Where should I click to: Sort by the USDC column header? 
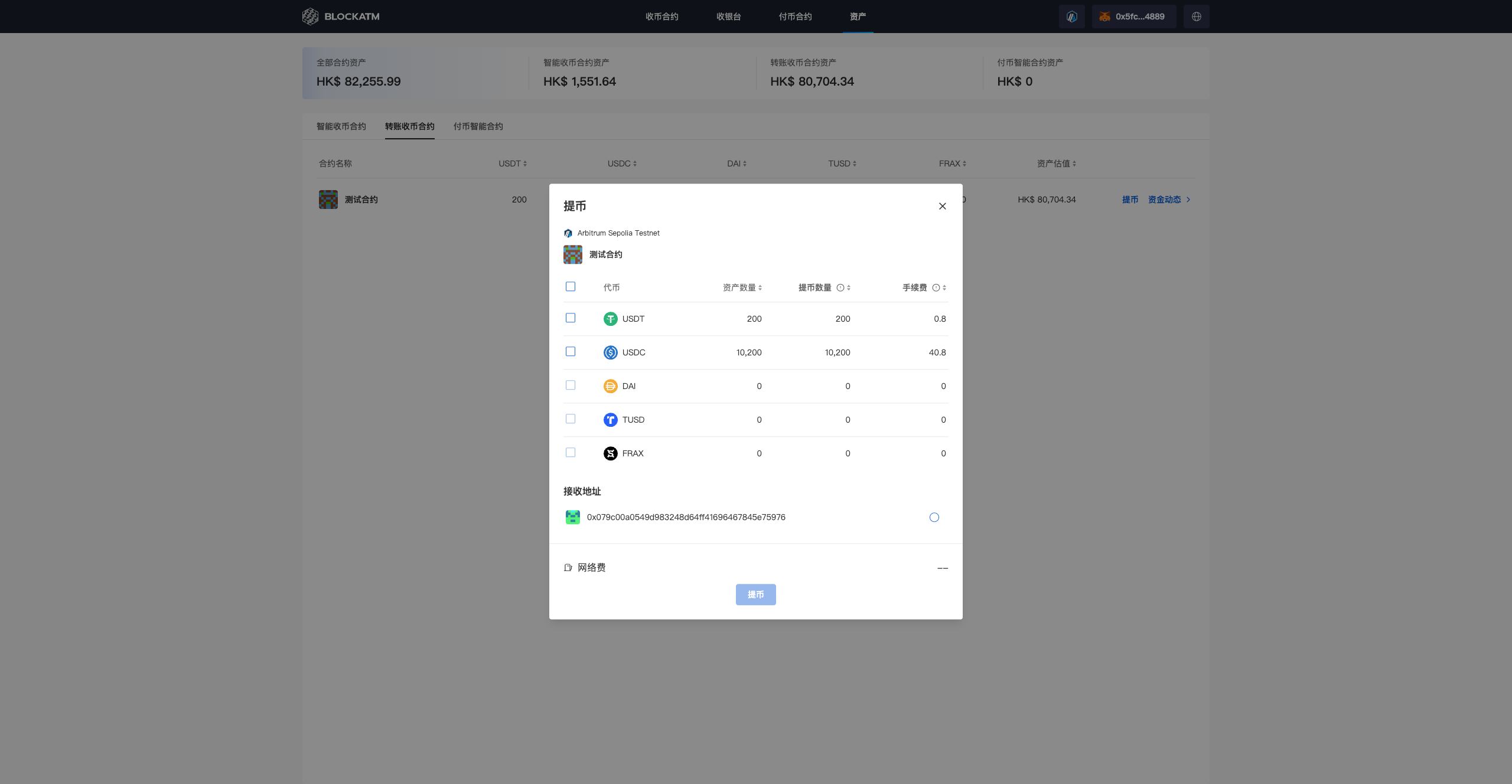coord(622,164)
